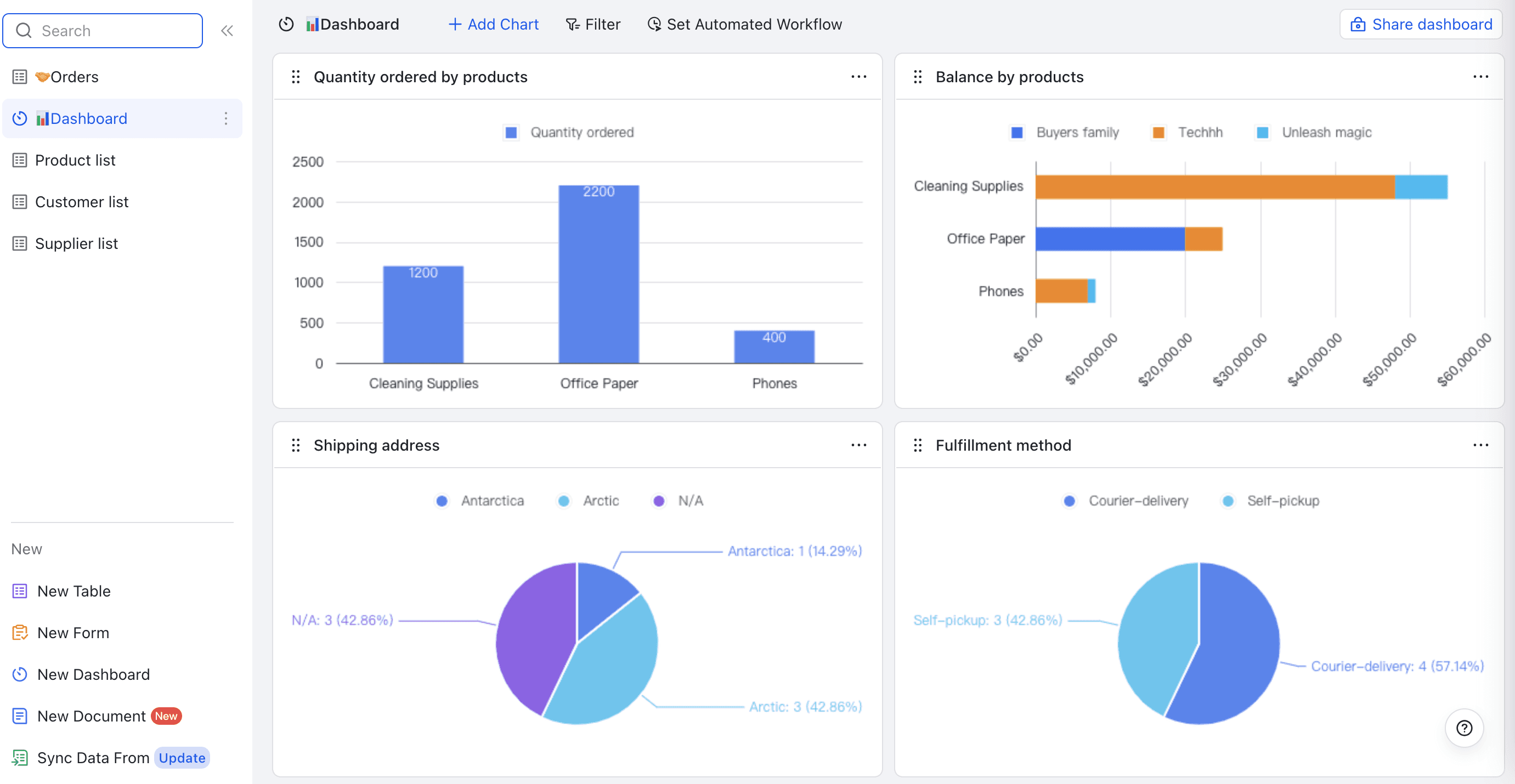Open the Product list table
This screenshot has height=784, width=1515.
(x=75, y=160)
